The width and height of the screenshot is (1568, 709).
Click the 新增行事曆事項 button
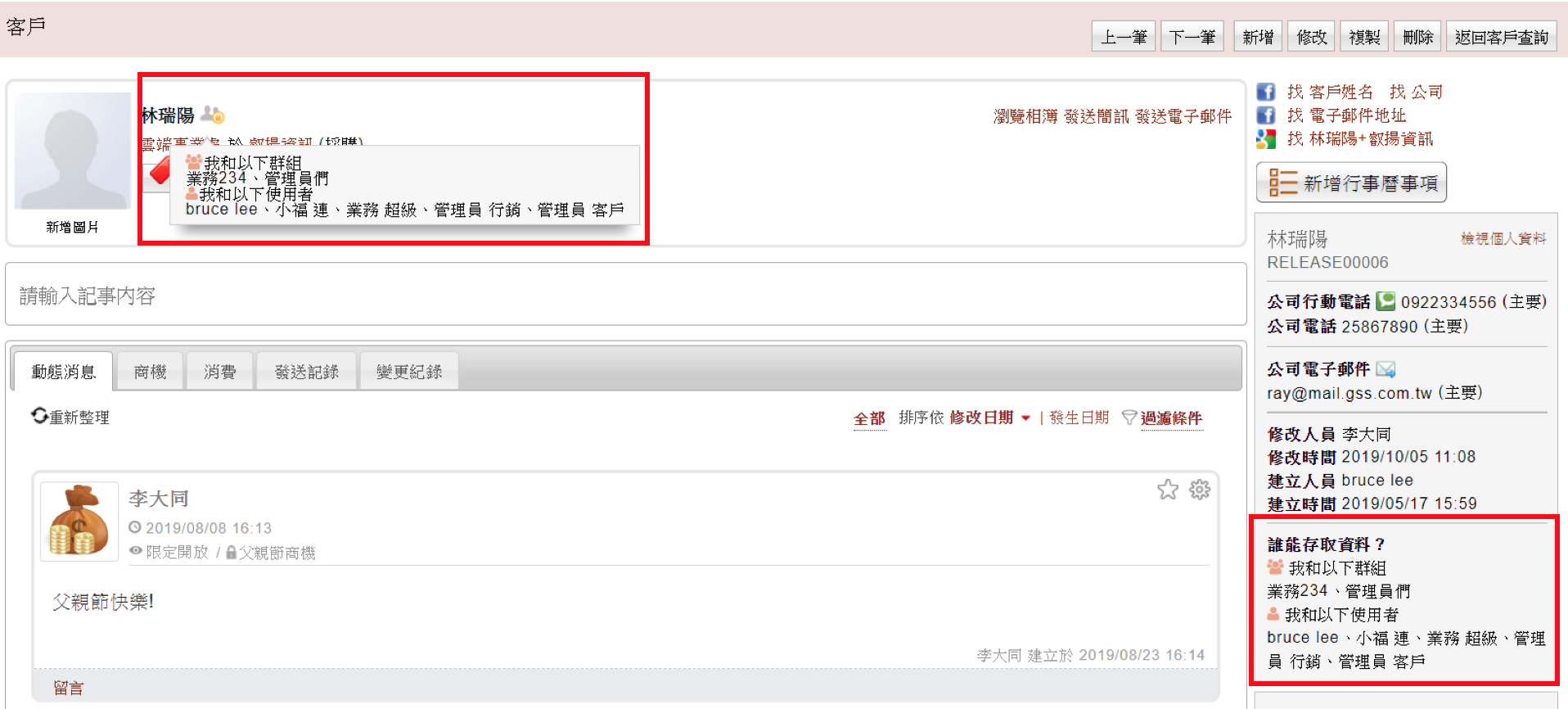tap(1351, 183)
